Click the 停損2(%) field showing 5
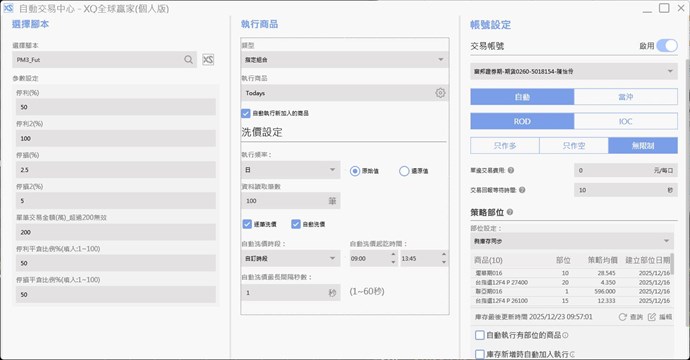The width and height of the screenshot is (690, 360). [x=116, y=201]
